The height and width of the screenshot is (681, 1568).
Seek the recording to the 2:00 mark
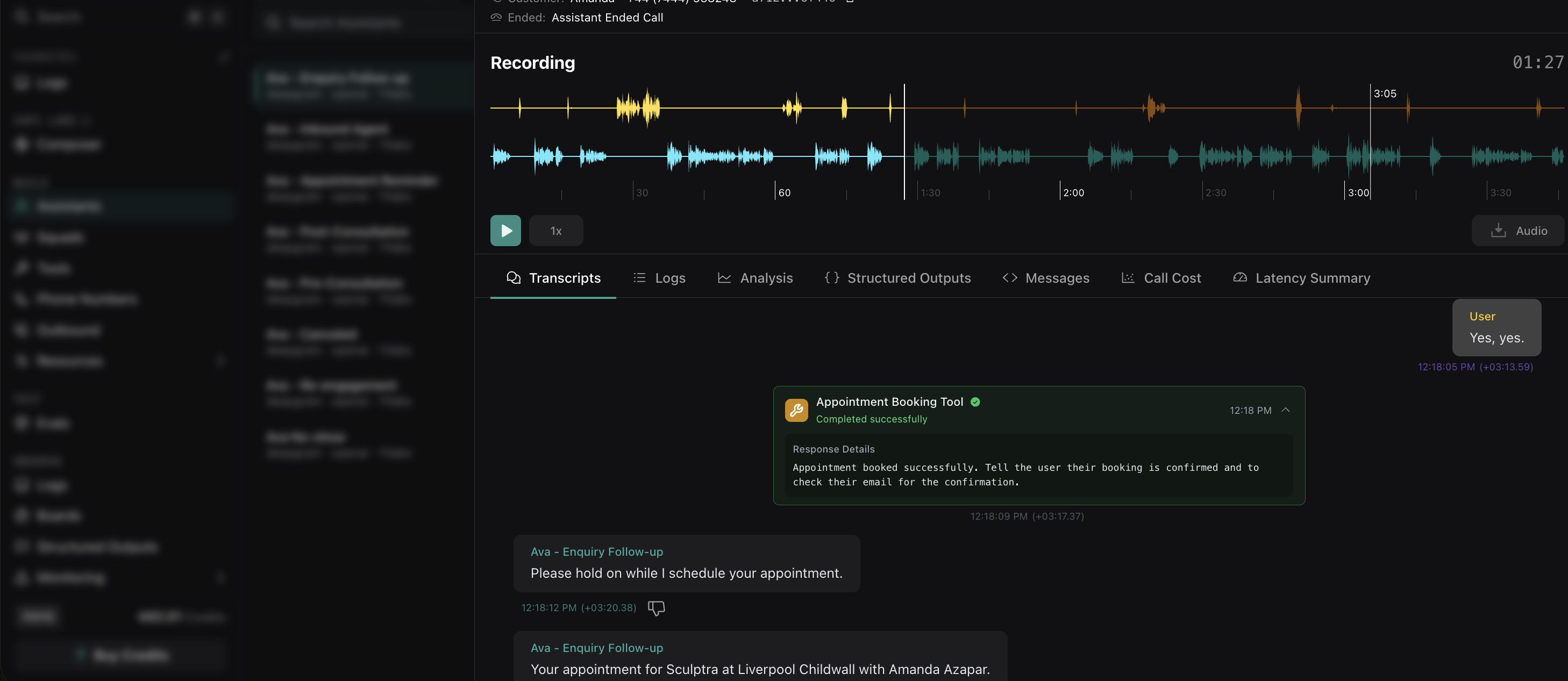pos(1073,193)
